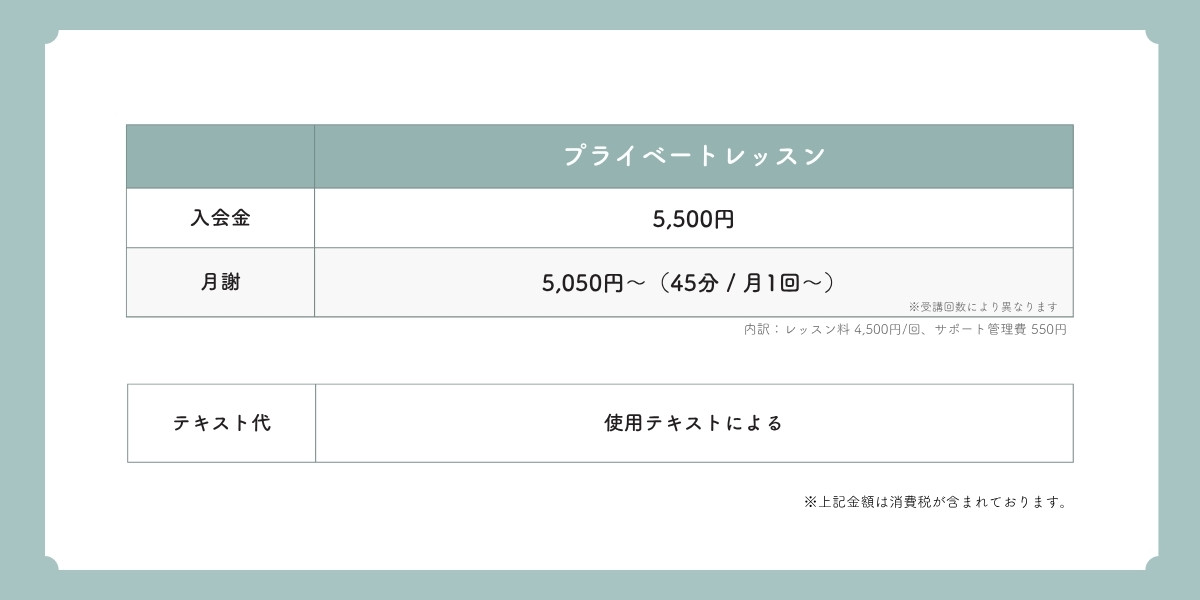The width and height of the screenshot is (1200, 600).
Task: Select the 入会金 row label
Action: (220, 218)
